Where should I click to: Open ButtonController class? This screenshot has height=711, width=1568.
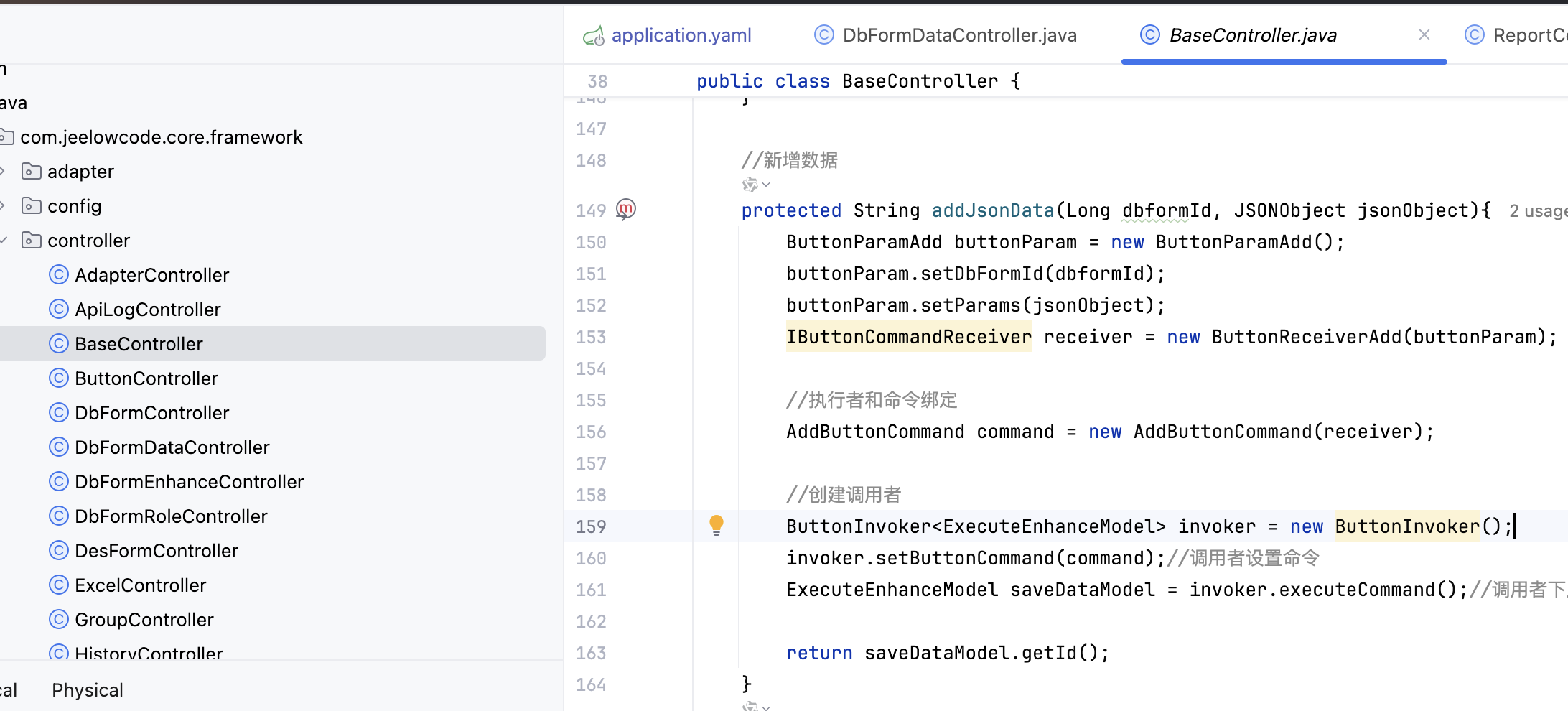146,378
